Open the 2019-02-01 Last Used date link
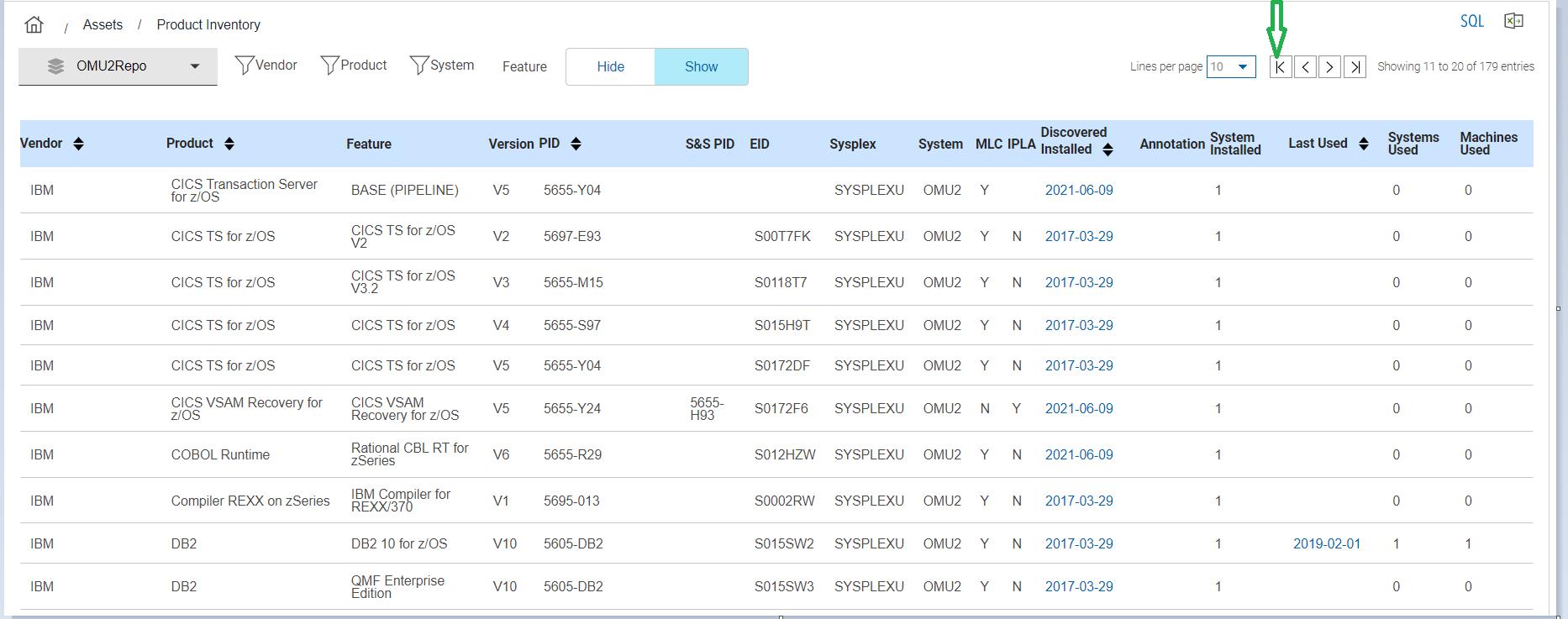This screenshot has height=619, width=1568. click(1326, 543)
